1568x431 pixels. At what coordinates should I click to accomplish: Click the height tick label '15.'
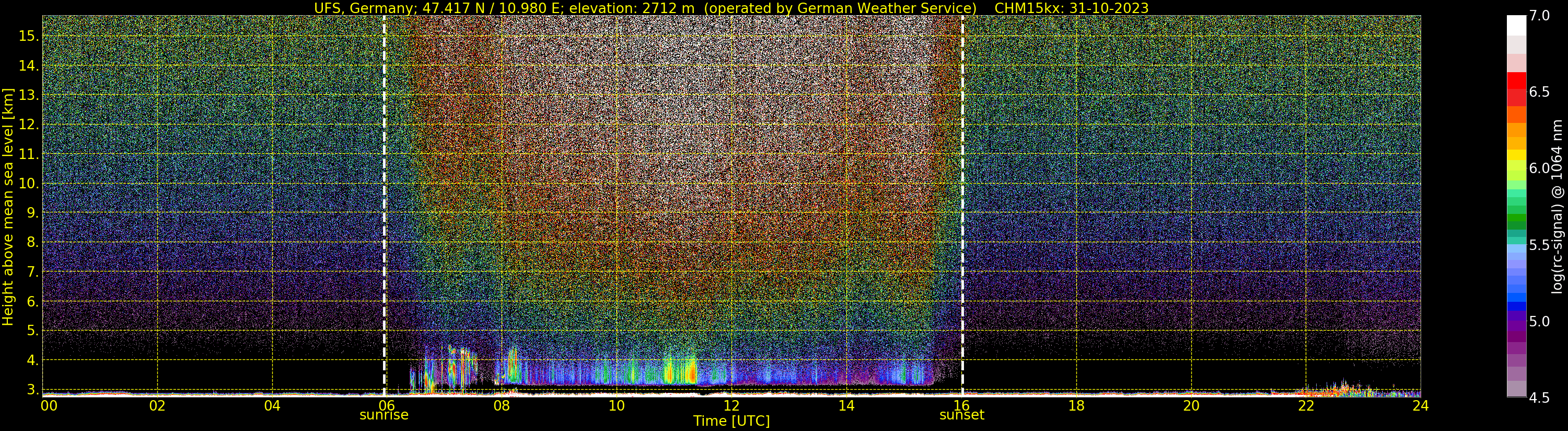tap(29, 36)
